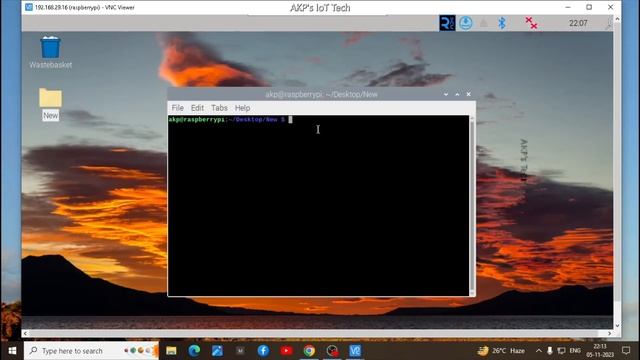The height and width of the screenshot is (360, 640).
Task: Open the Bluetooth menu in Pi panel
Action: pos(502,23)
